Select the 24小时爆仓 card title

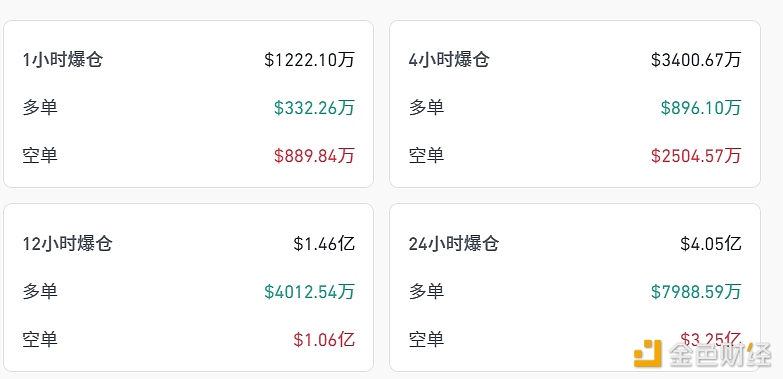(454, 244)
